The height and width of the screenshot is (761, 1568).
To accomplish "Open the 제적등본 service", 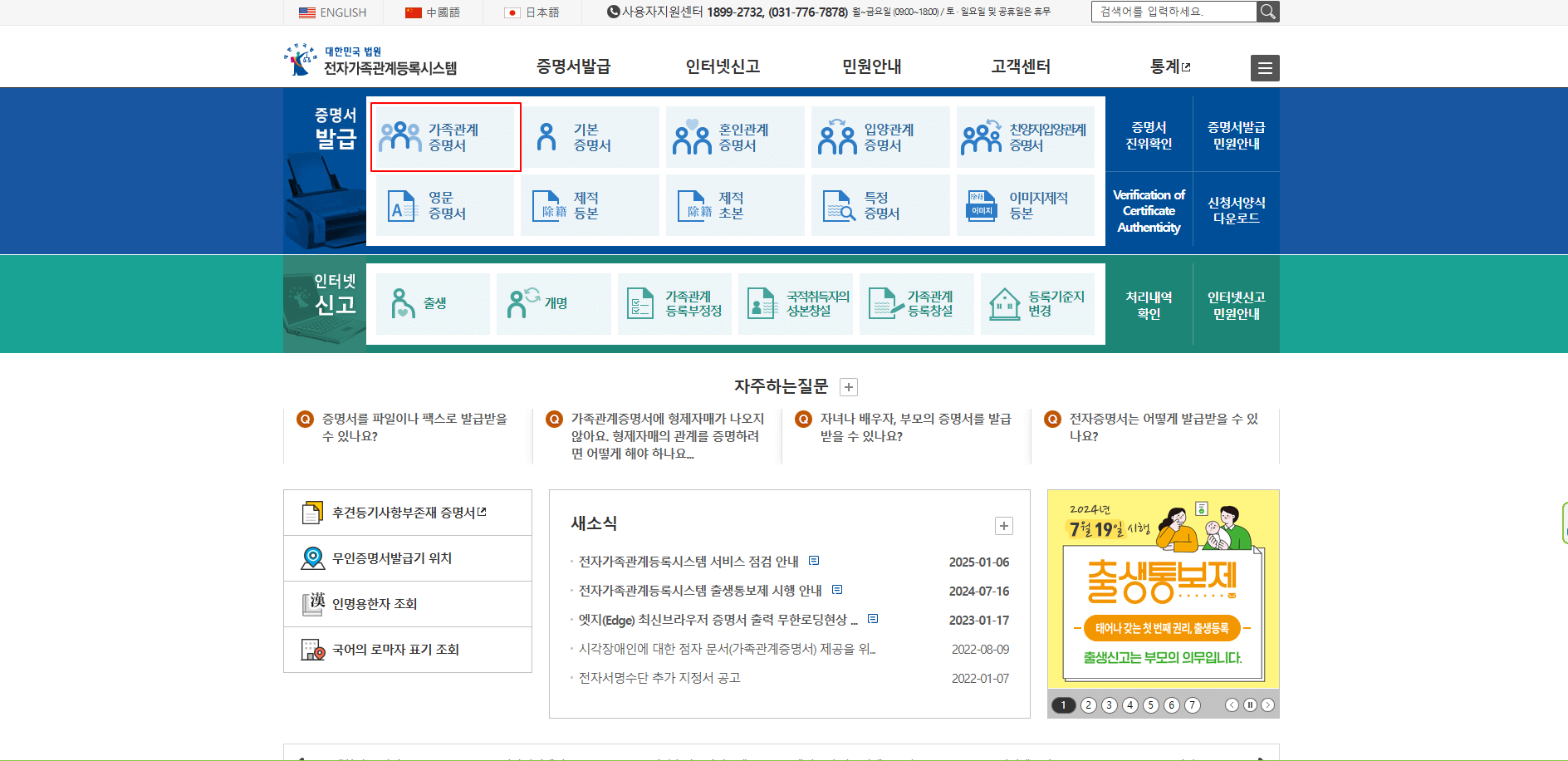I will 590,205.
